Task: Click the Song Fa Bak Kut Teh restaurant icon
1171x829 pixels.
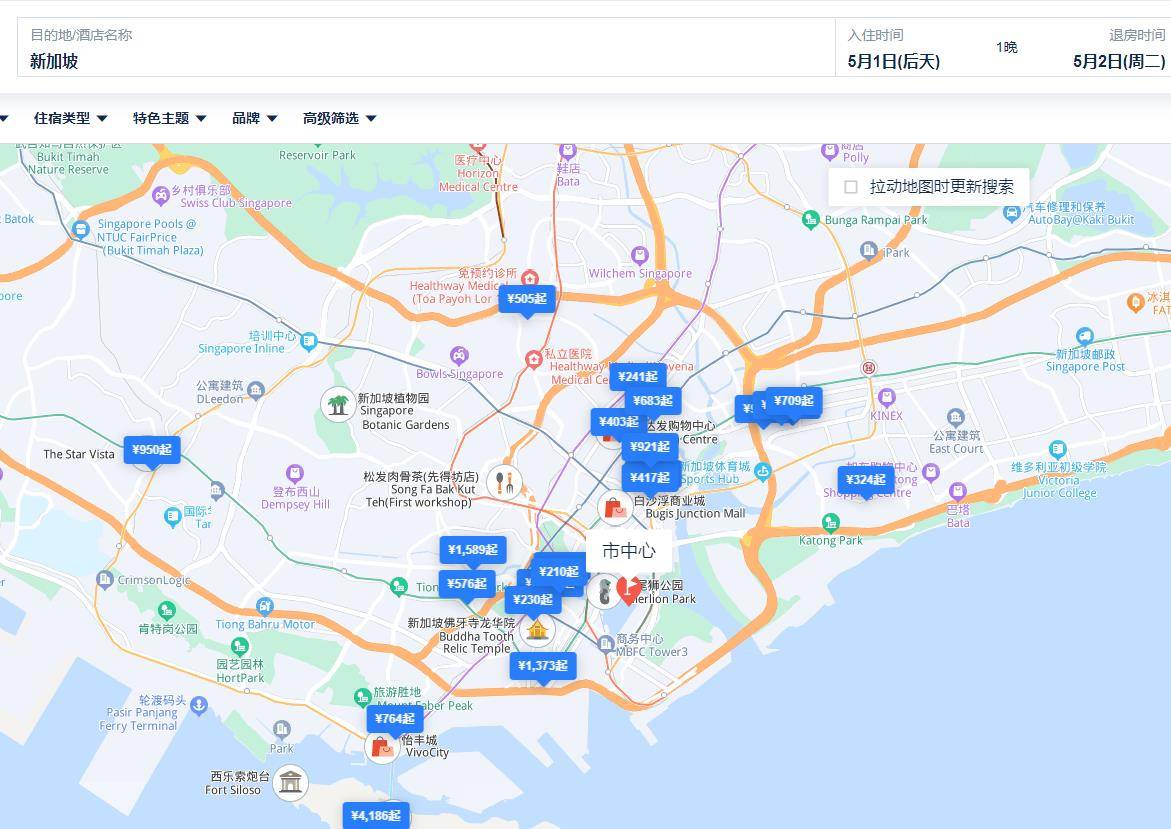Action: click(x=504, y=483)
